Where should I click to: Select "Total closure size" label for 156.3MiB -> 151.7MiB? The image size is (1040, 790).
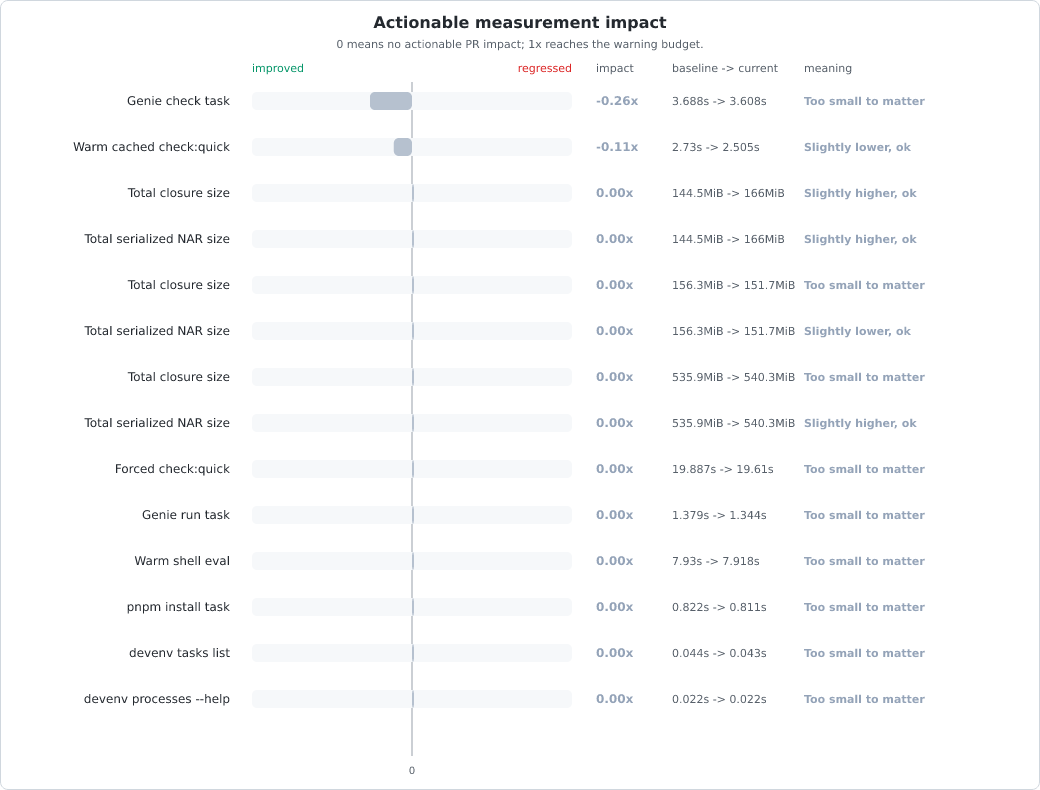click(x=178, y=285)
